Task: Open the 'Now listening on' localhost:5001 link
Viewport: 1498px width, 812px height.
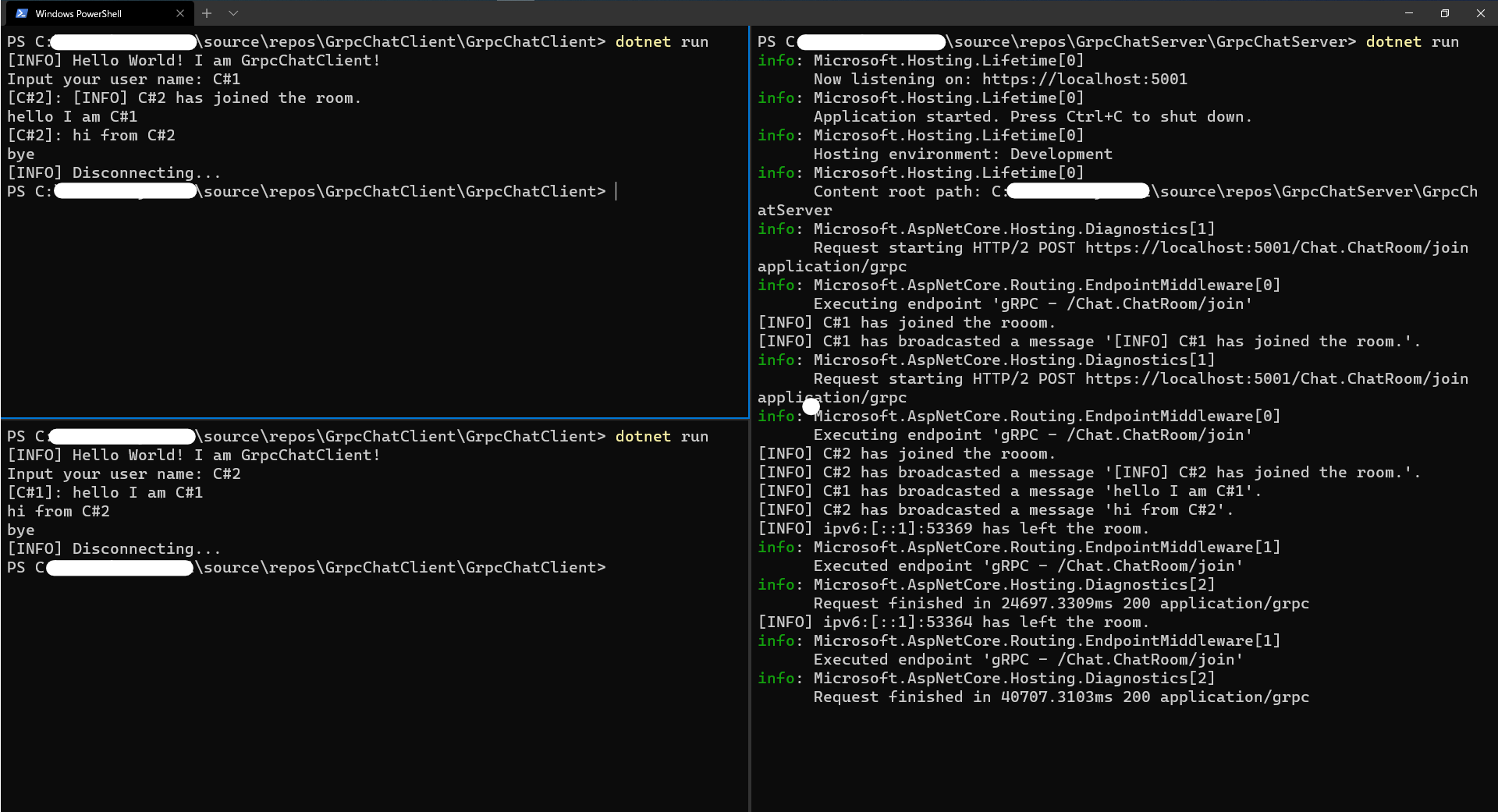Action: pos(1084,80)
